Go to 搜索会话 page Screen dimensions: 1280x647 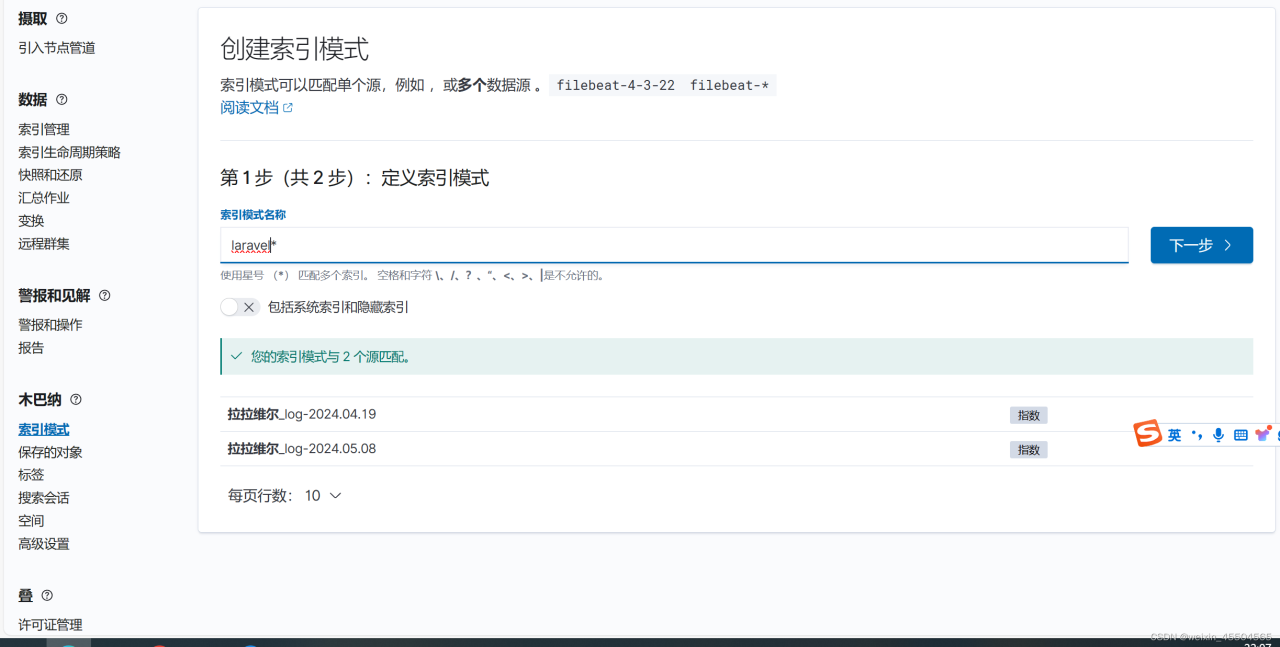(x=44, y=498)
